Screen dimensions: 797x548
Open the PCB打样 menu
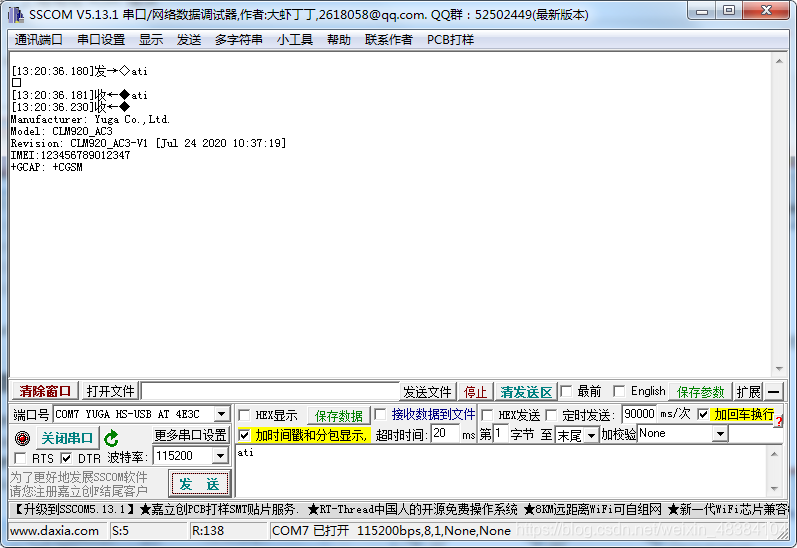coord(450,40)
